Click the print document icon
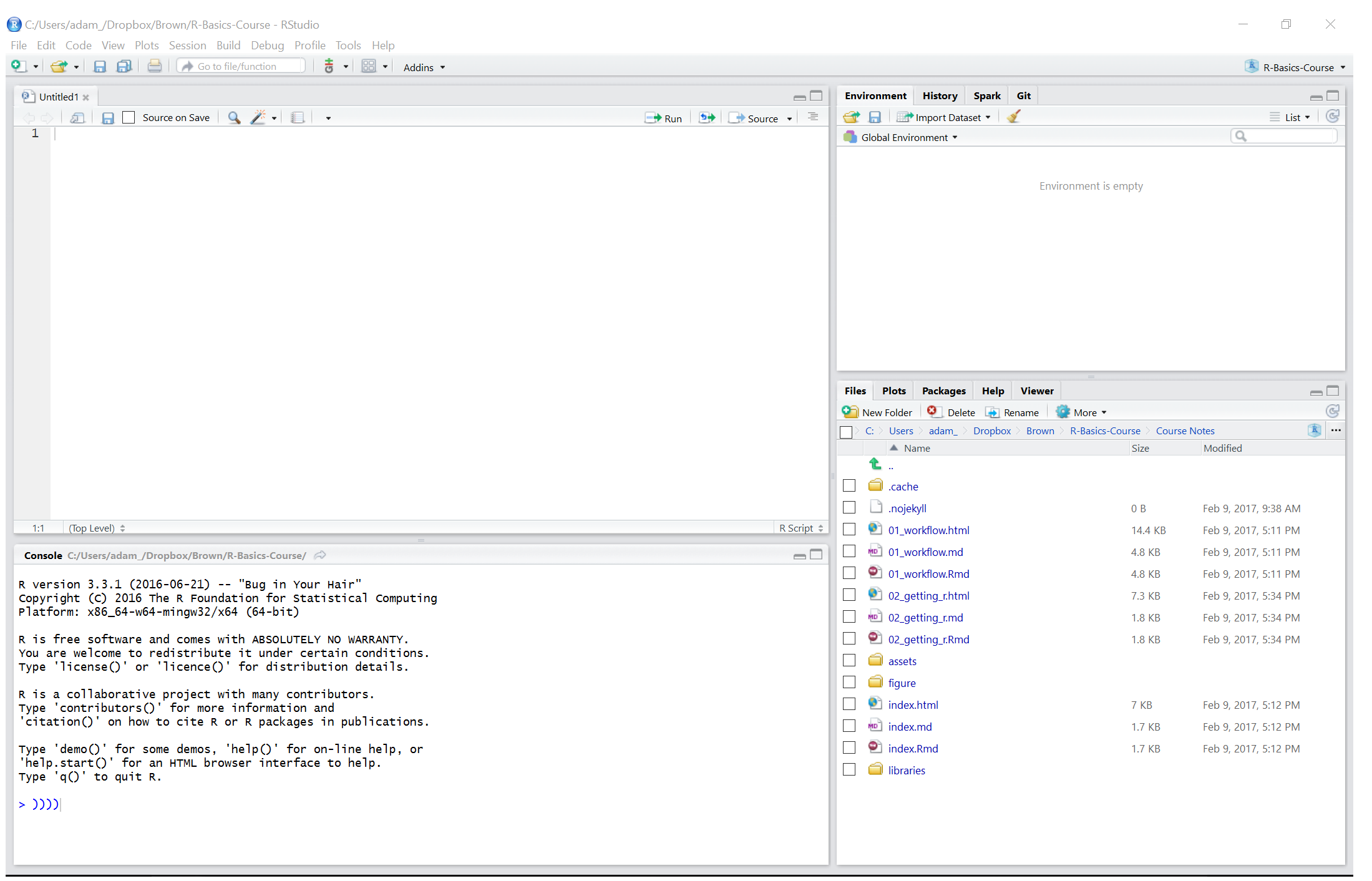1372x881 pixels. pos(154,67)
